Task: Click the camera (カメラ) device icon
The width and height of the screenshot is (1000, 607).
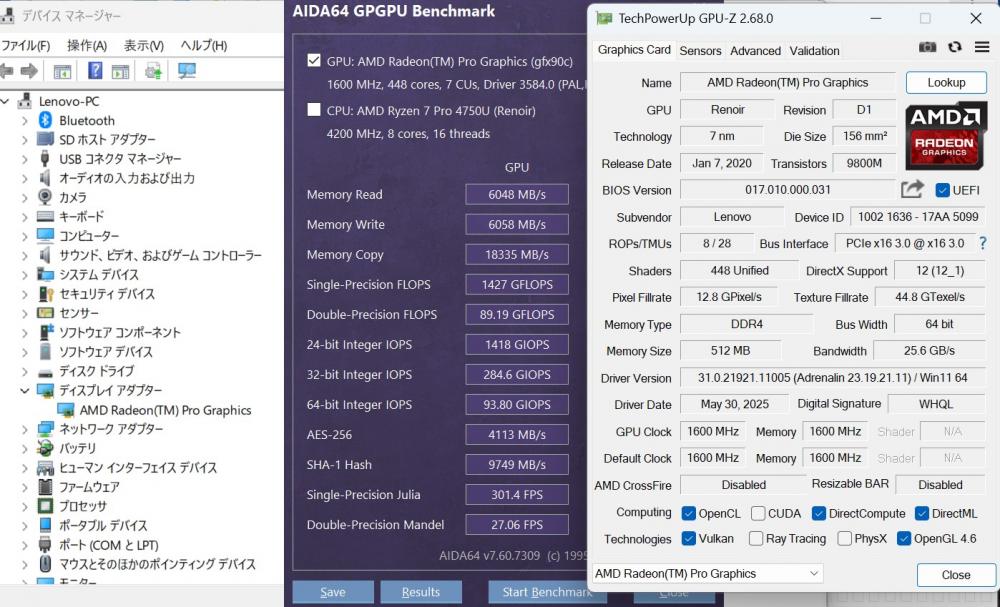Action: pos(45,196)
